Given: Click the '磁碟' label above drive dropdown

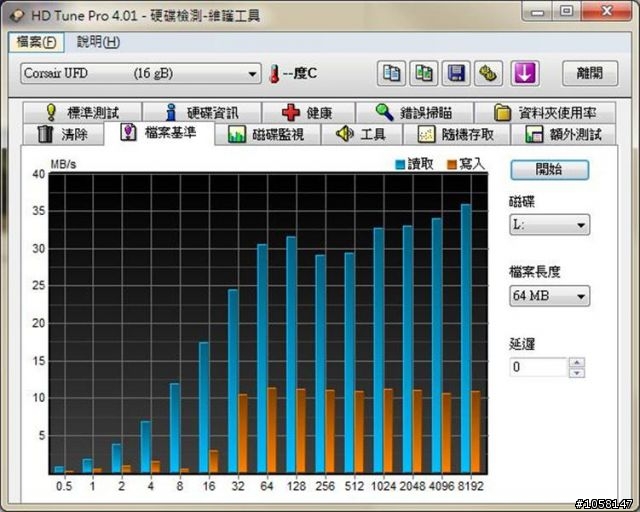Looking at the screenshot, I should [x=522, y=201].
